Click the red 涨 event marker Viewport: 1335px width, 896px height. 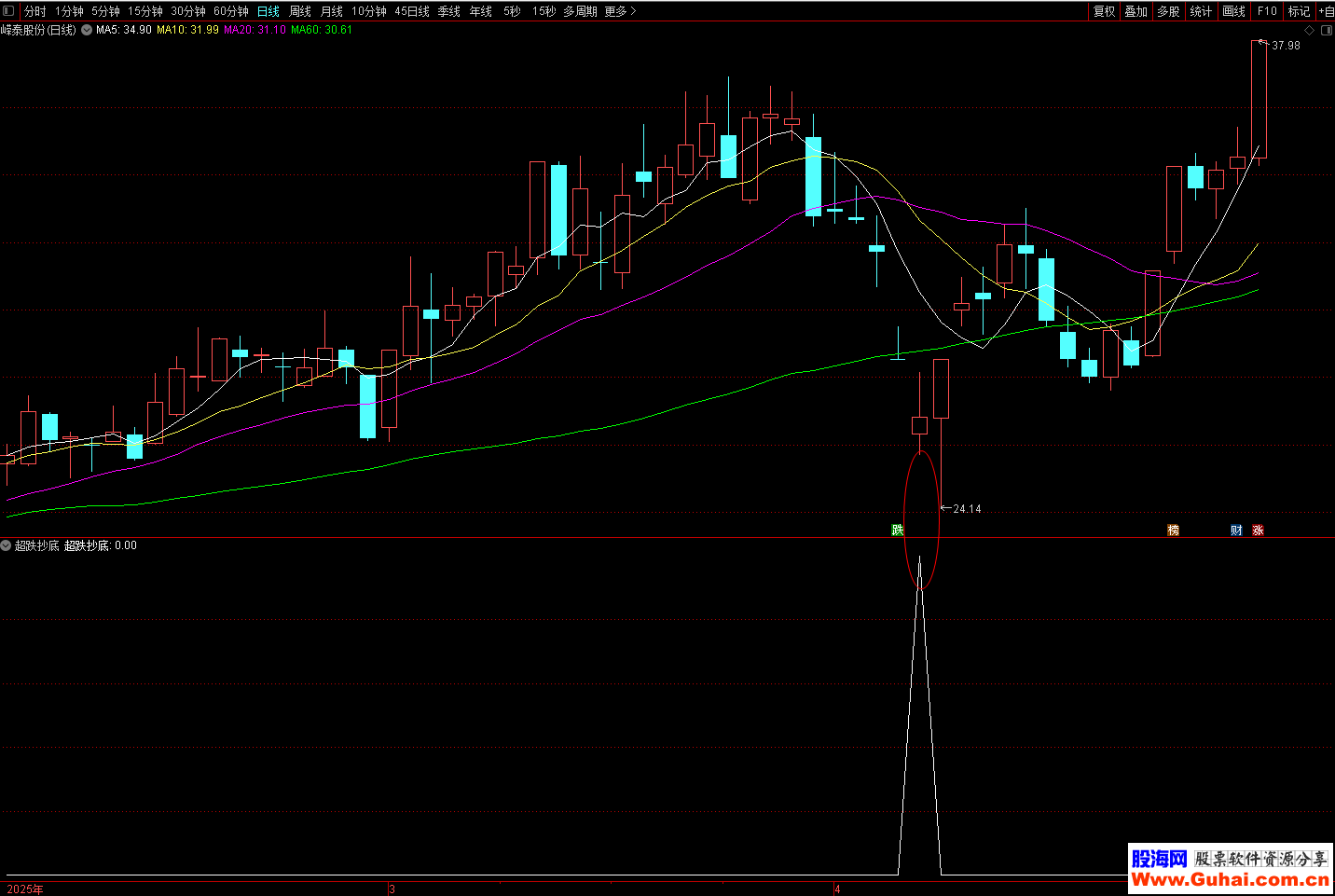[1258, 530]
